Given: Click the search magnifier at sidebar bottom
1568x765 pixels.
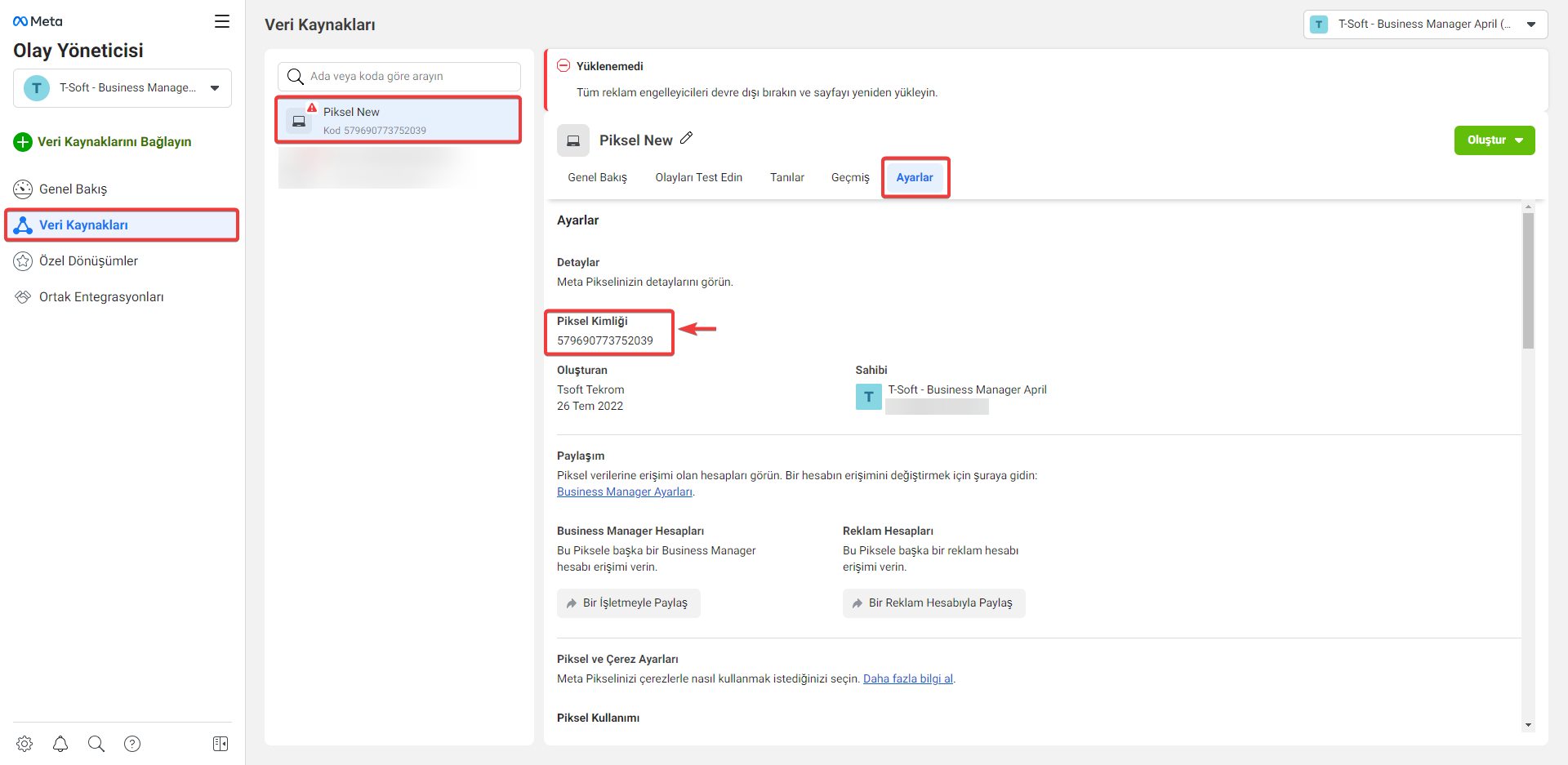Looking at the screenshot, I should (x=96, y=744).
